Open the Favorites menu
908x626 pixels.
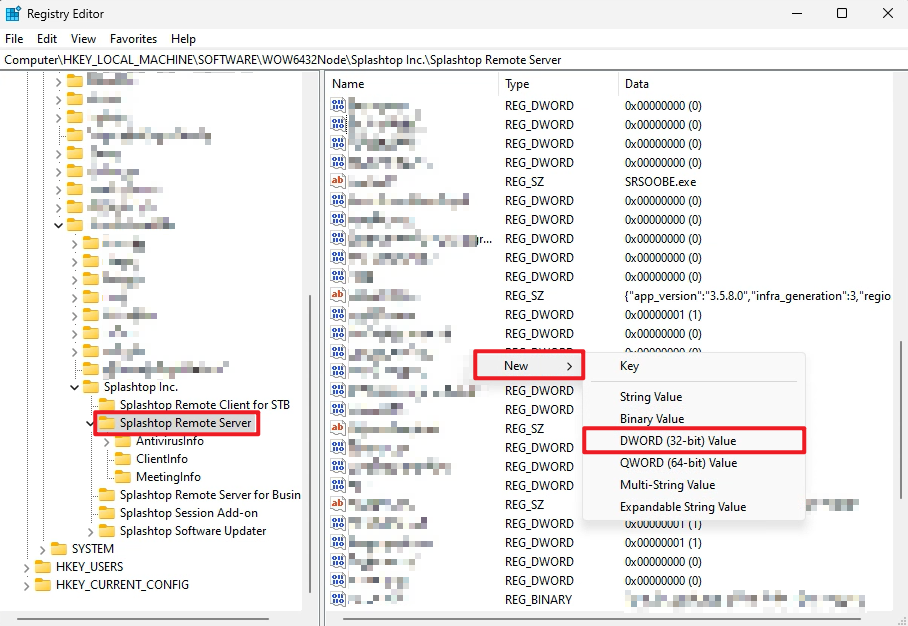click(133, 38)
